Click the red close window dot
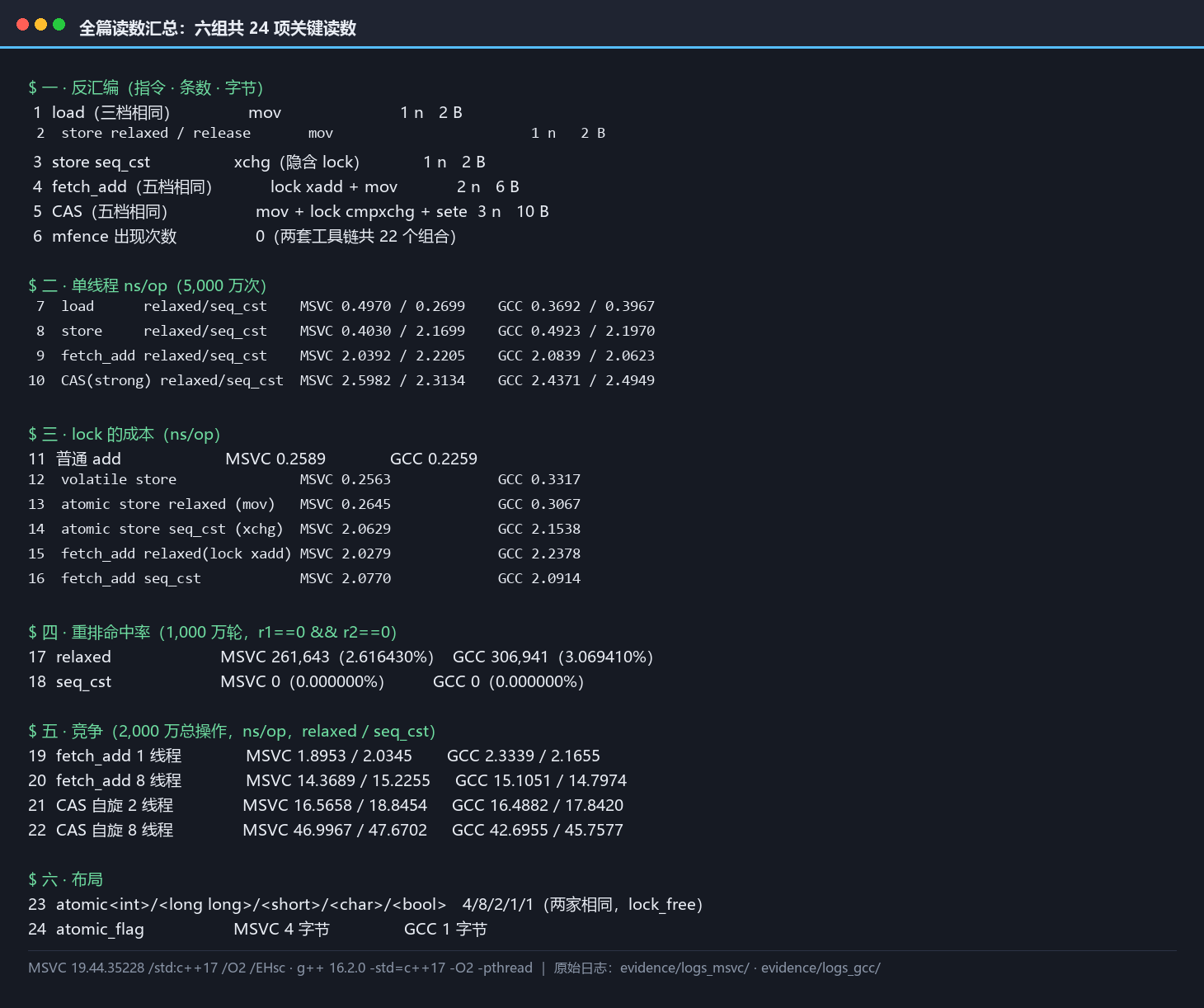1204x1008 pixels. click(22, 24)
